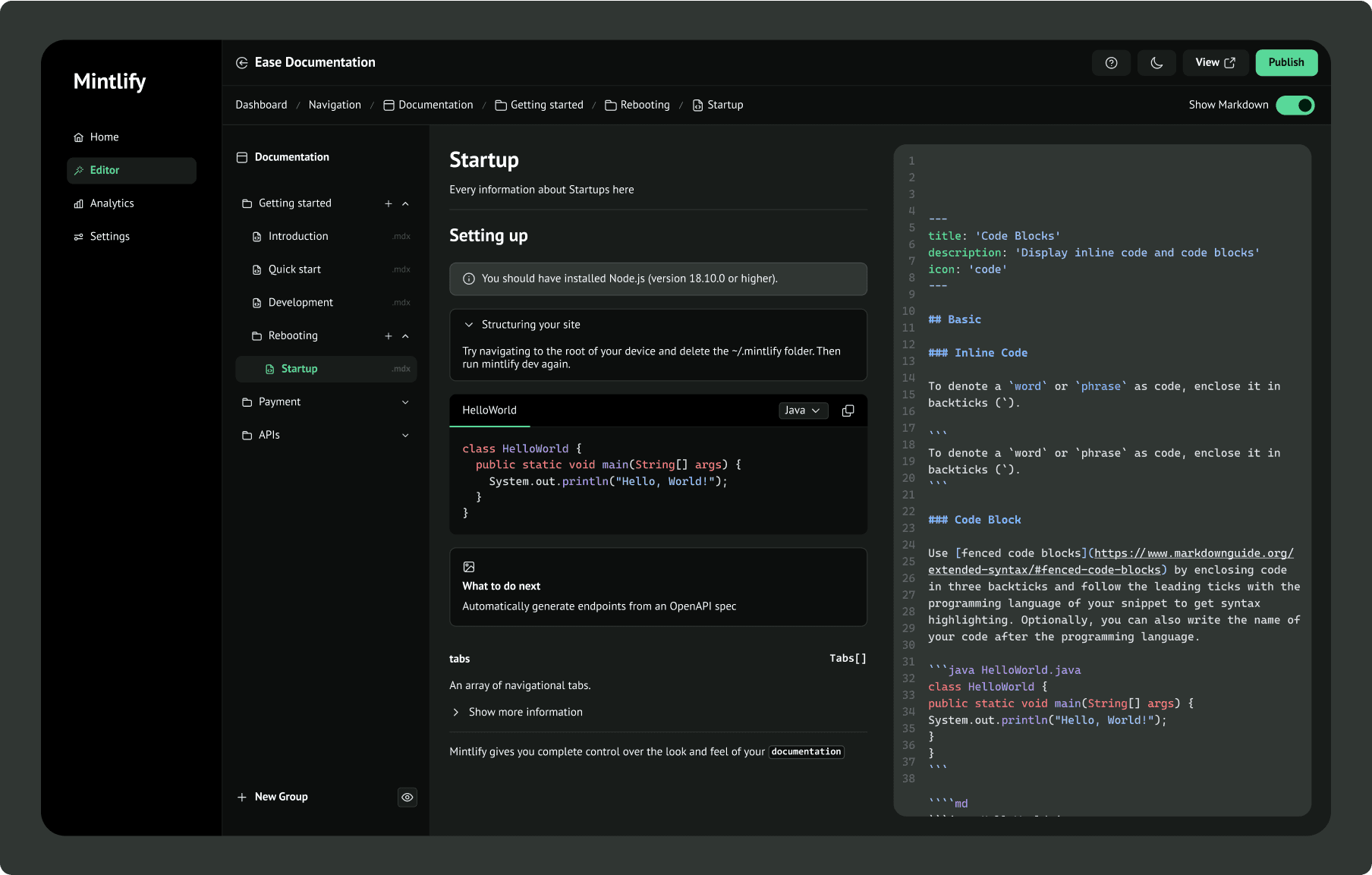Screen dimensions: 1372x875
Task: Open Home in the sidebar
Action: click(131, 137)
